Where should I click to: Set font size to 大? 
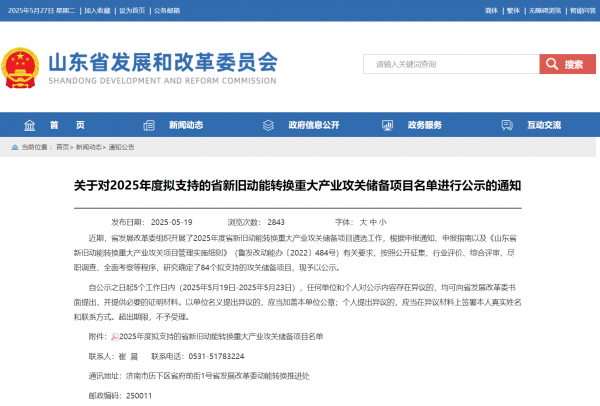coord(363,222)
